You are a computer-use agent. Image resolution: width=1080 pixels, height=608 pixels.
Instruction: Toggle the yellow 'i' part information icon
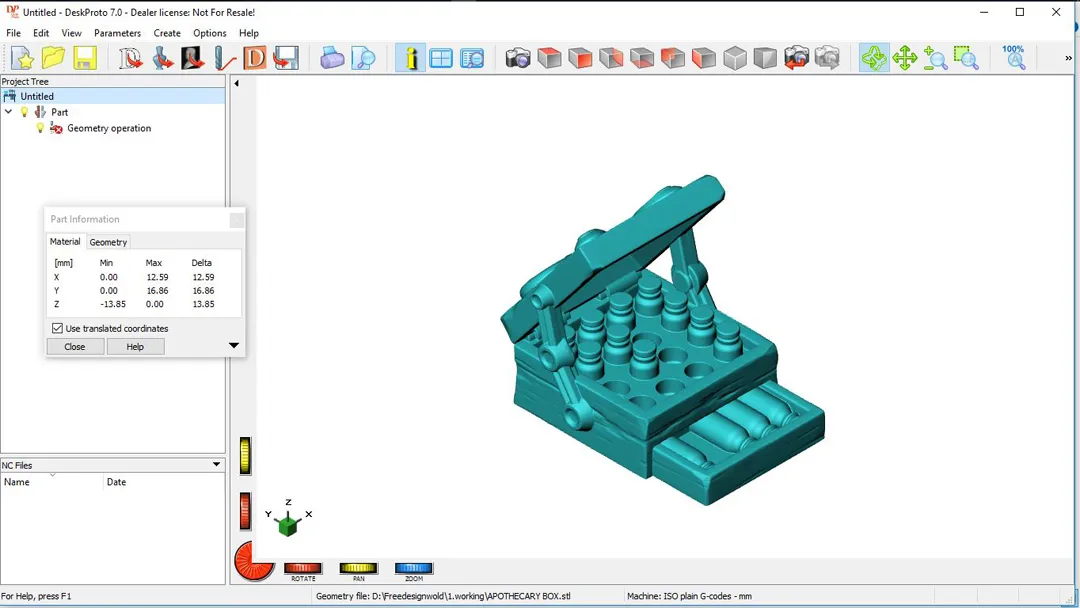[x=411, y=58]
